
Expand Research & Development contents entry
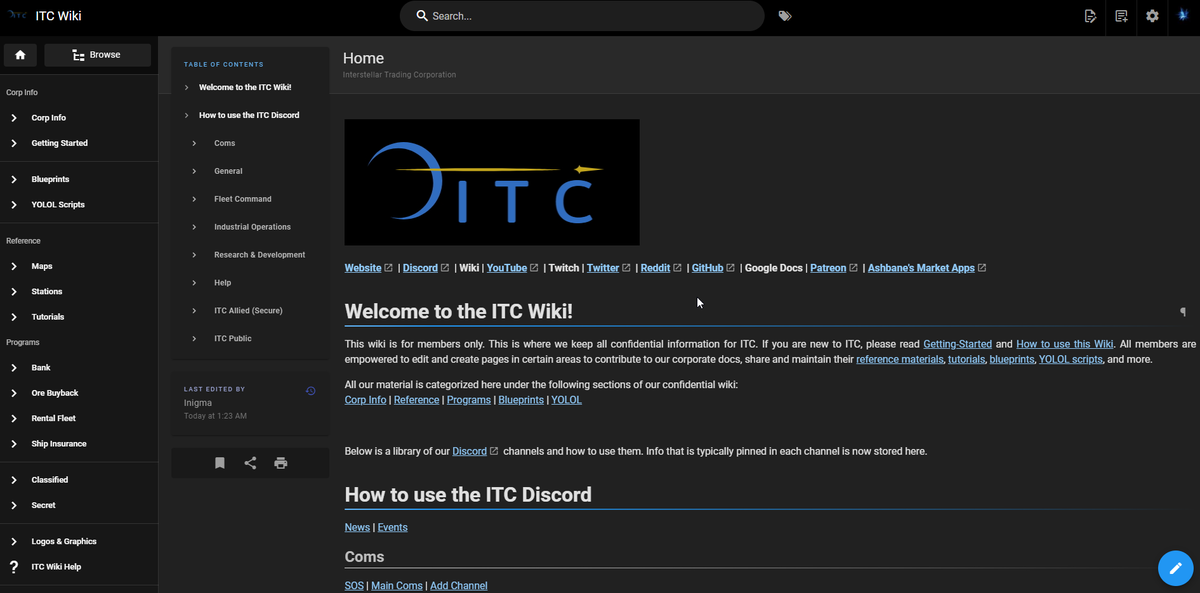point(259,255)
